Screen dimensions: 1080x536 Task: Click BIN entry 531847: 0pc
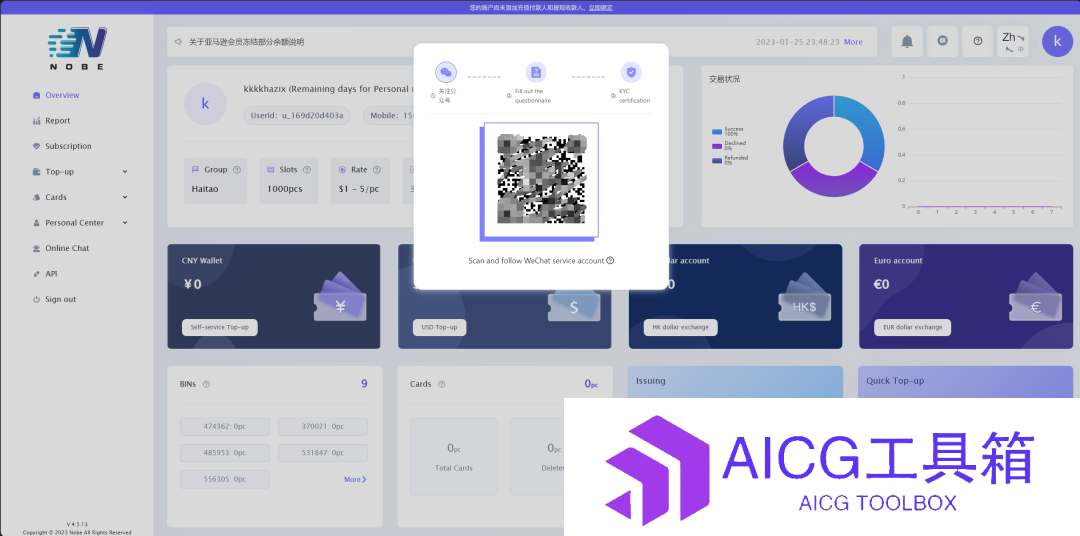323,453
